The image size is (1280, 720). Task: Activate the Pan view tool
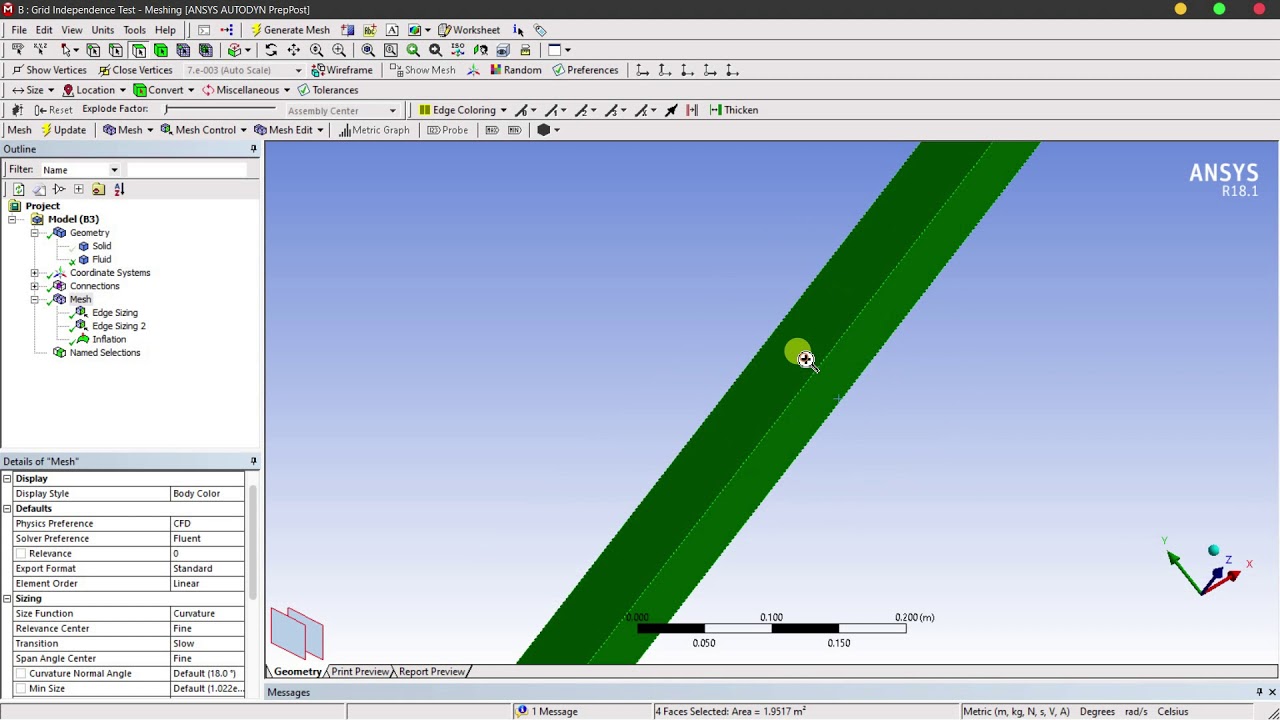[294, 50]
